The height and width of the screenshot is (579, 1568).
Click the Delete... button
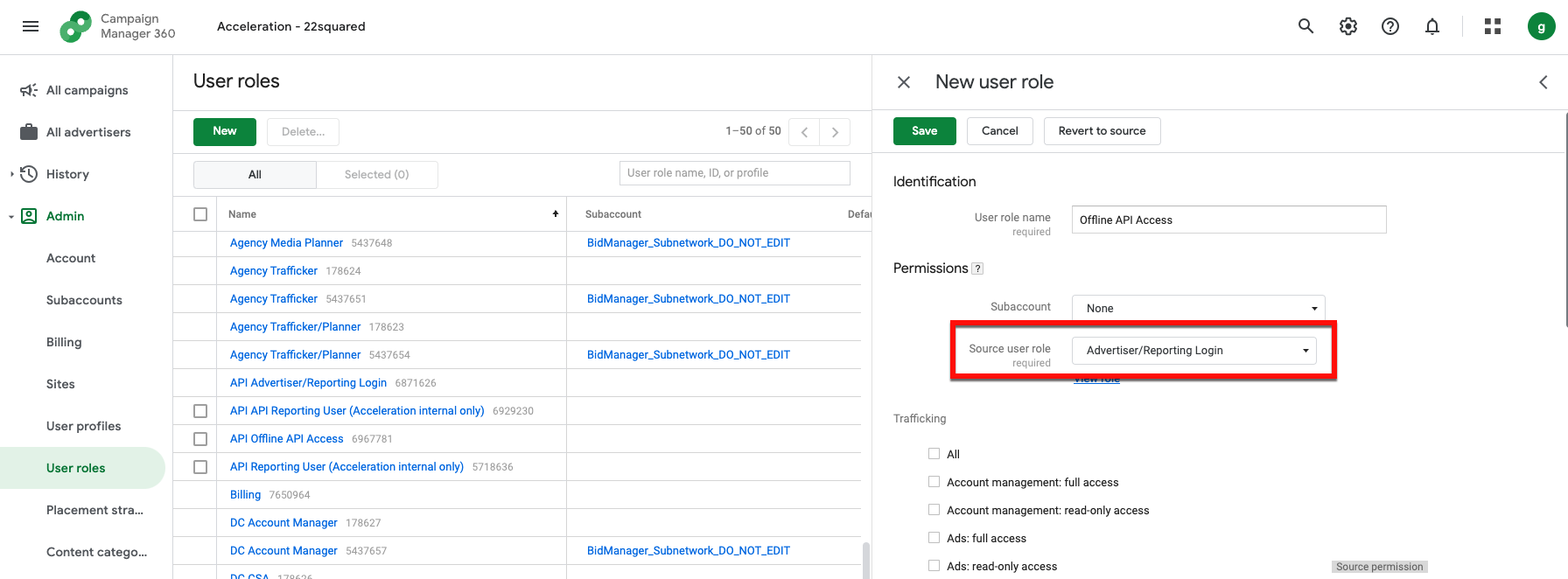click(303, 132)
